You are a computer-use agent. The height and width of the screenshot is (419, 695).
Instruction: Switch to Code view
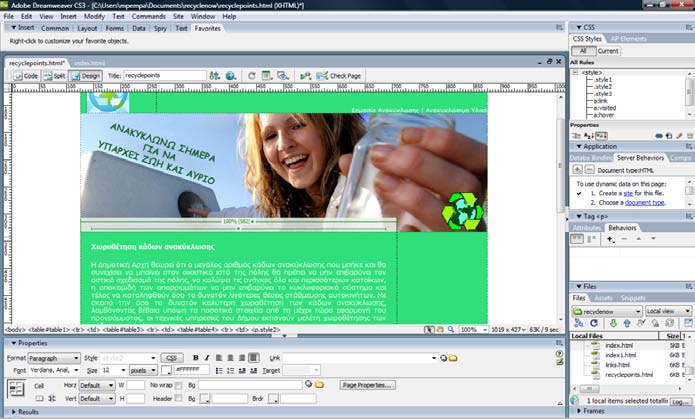pyautogui.click(x=26, y=76)
